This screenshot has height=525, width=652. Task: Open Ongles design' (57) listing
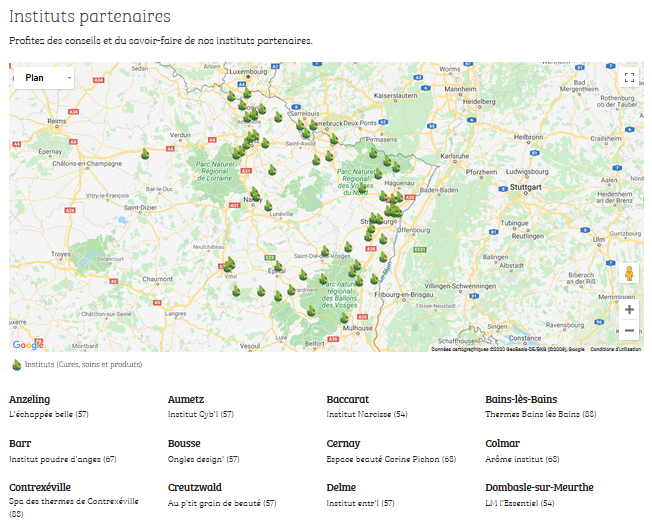[x=204, y=459]
